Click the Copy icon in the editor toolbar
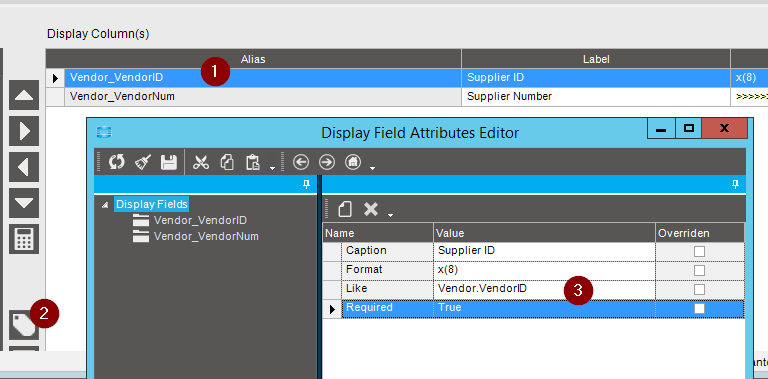Screen dimensions: 768x379 [x=227, y=162]
